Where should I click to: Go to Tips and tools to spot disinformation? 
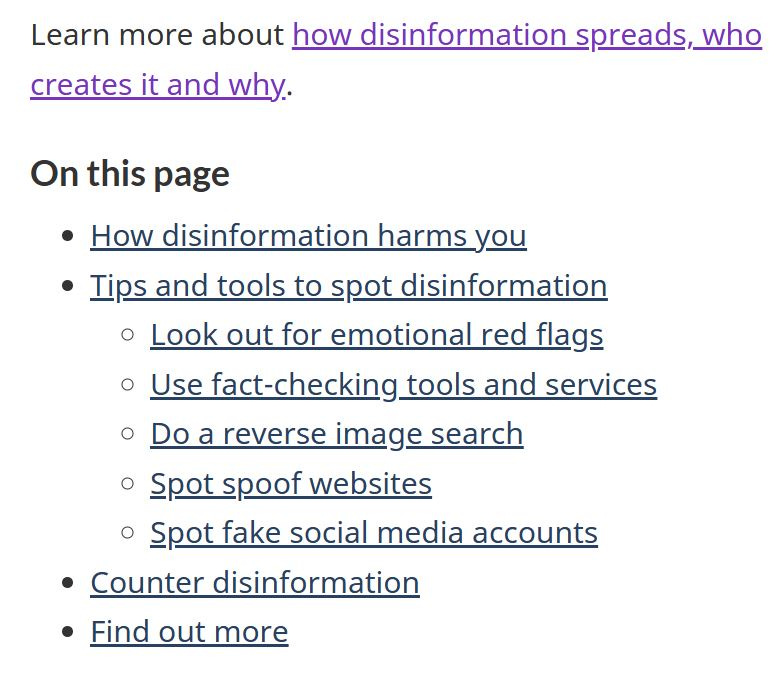pos(349,286)
